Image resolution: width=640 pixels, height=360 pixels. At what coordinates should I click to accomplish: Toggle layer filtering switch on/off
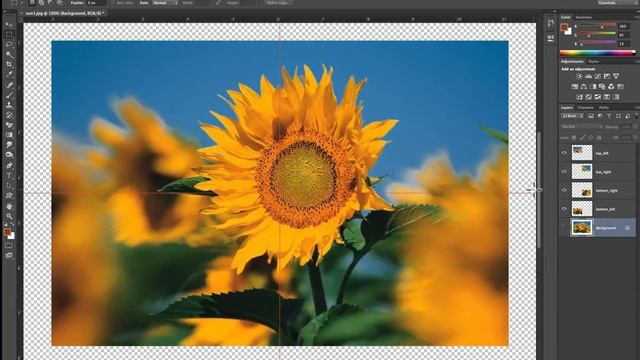pyautogui.click(x=636, y=116)
